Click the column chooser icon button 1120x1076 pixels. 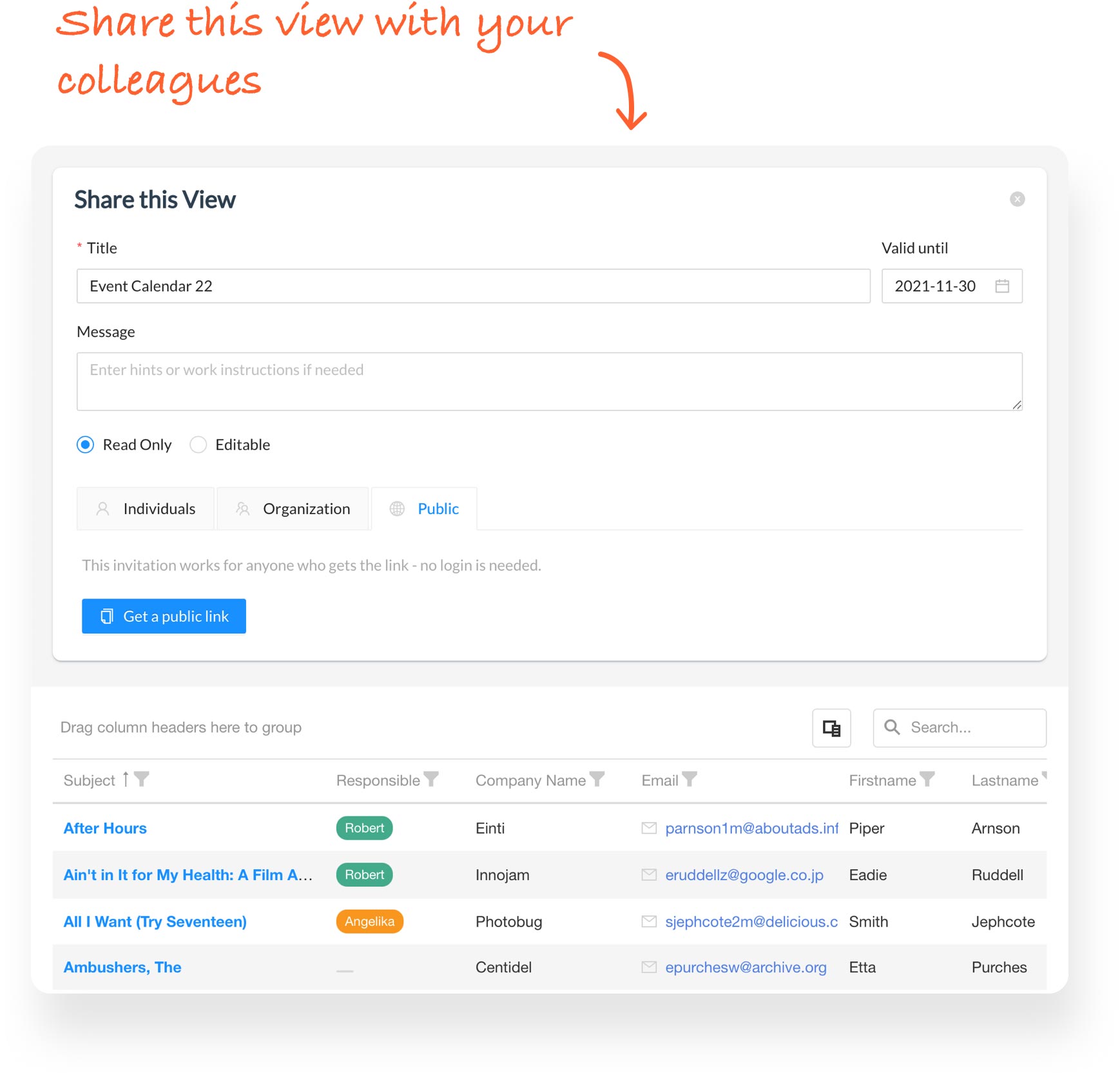831,728
